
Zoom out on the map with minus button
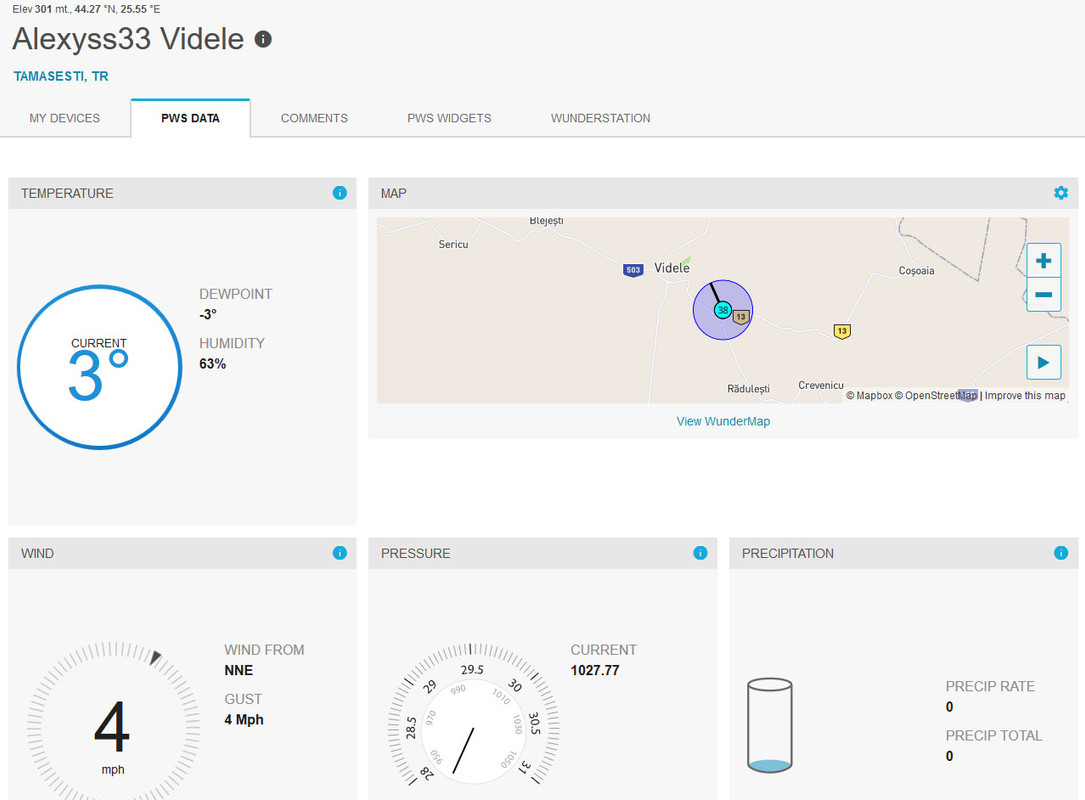(x=1043, y=295)
